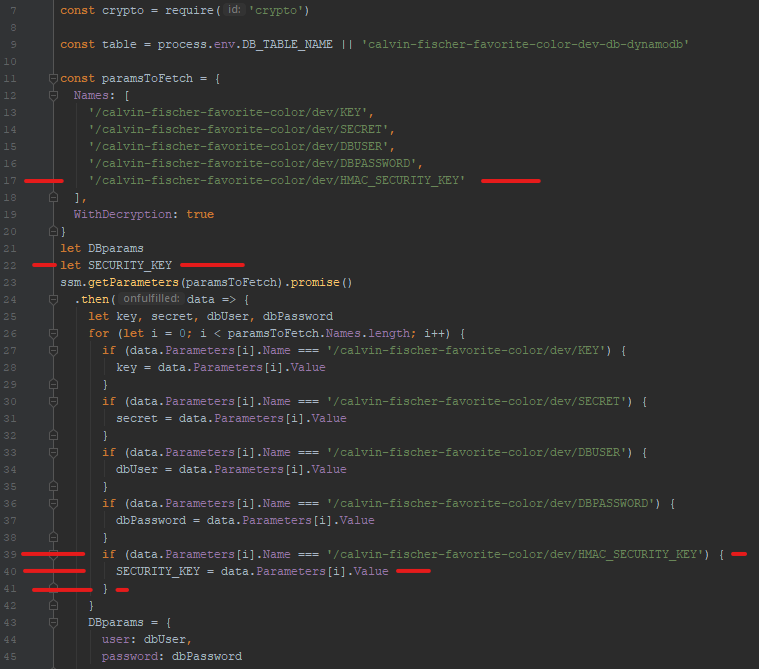Click 'DBparams' assignment on line 43
Viewport: 759px width, 669px height.
[x=116, y=623]
